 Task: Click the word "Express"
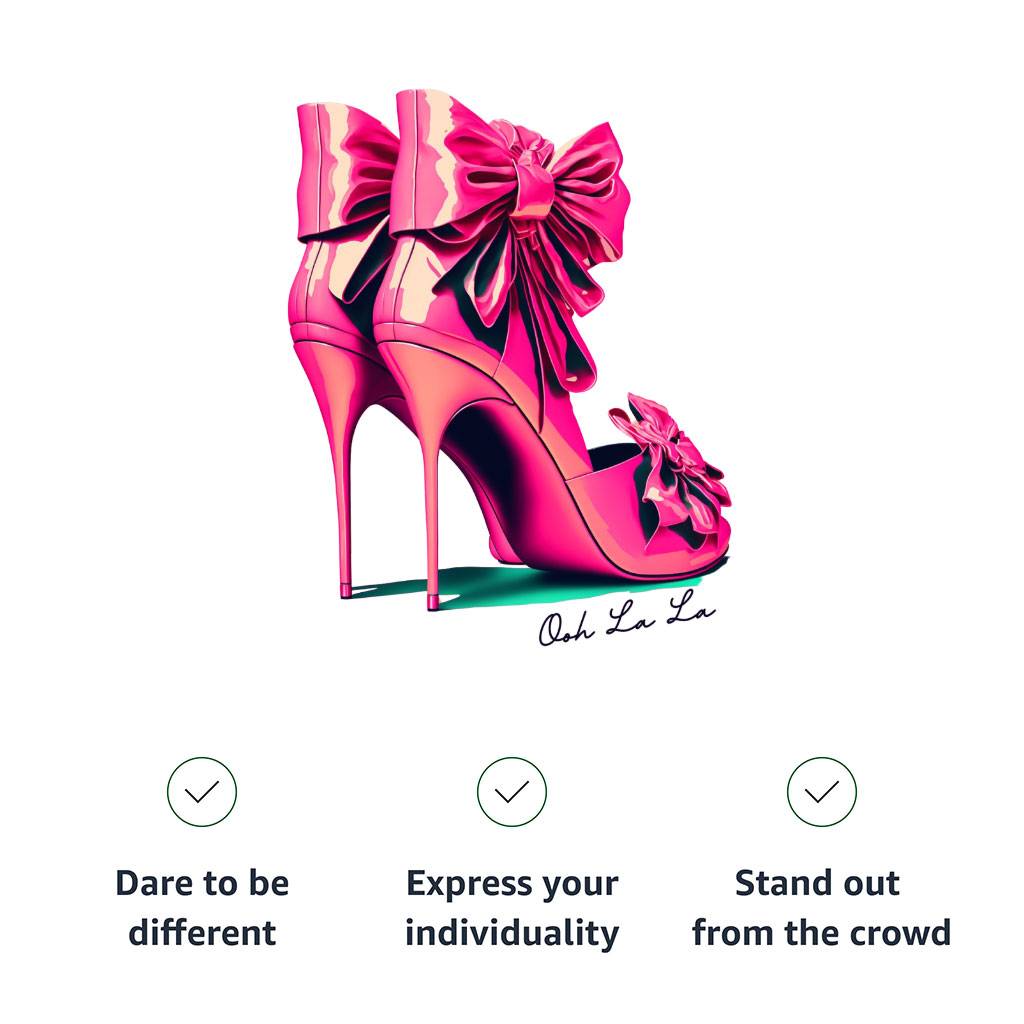[467, 884]
